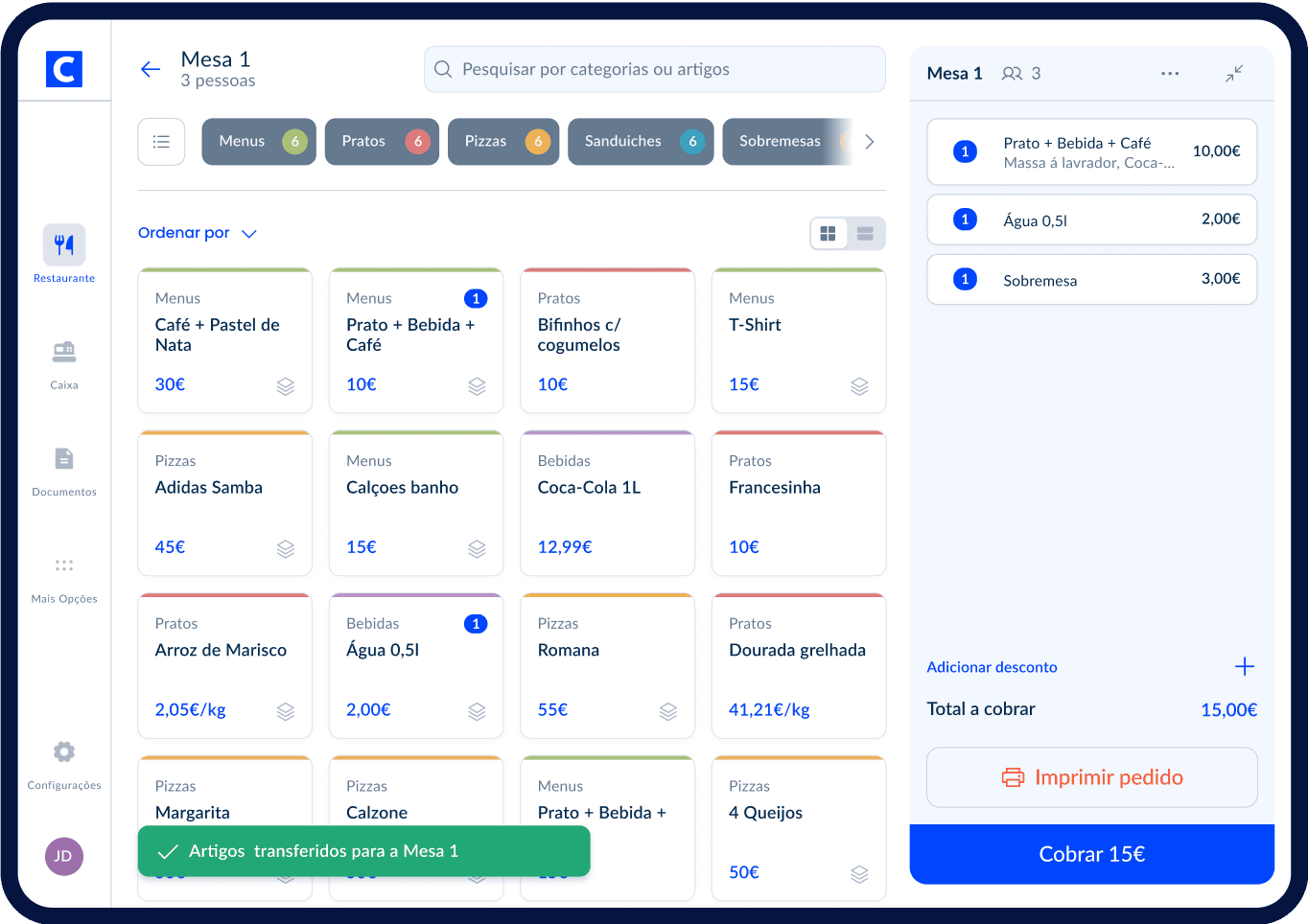Viewport: 1308px width, 924px height.
Task: Open the Restaurante section in sidebar
Action: pos(64,245)
